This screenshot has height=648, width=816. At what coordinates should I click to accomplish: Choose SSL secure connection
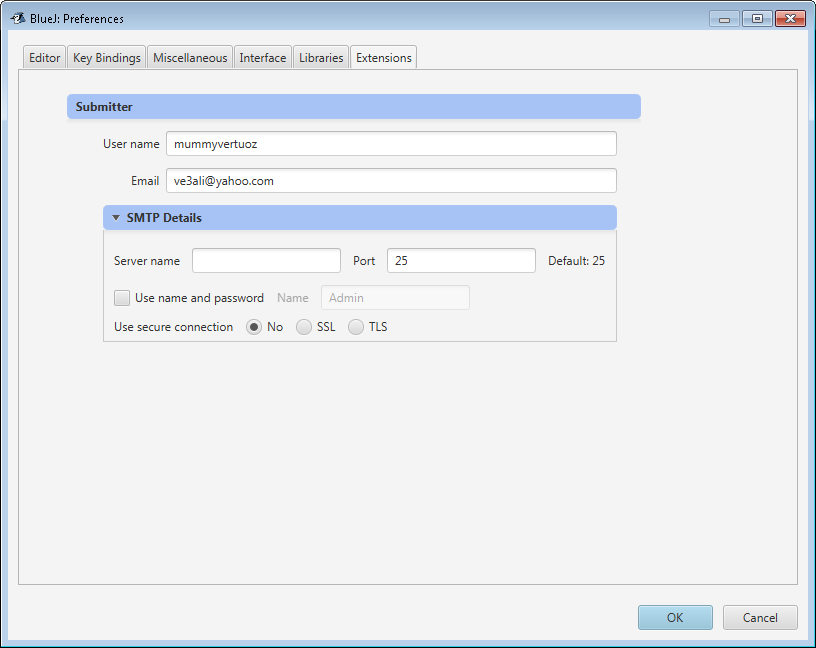[x=303, y=327]
